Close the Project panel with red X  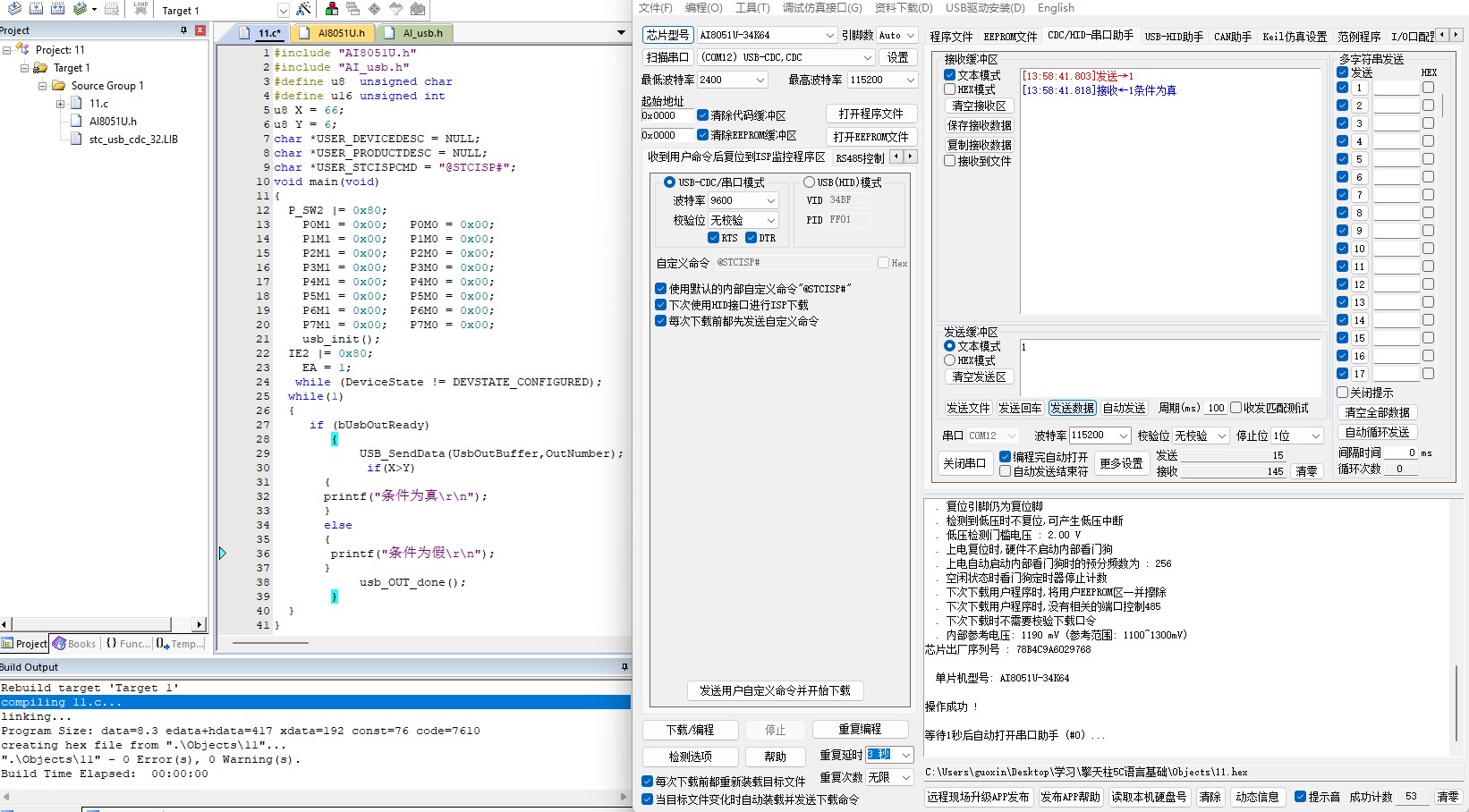(x=200, y=30)
